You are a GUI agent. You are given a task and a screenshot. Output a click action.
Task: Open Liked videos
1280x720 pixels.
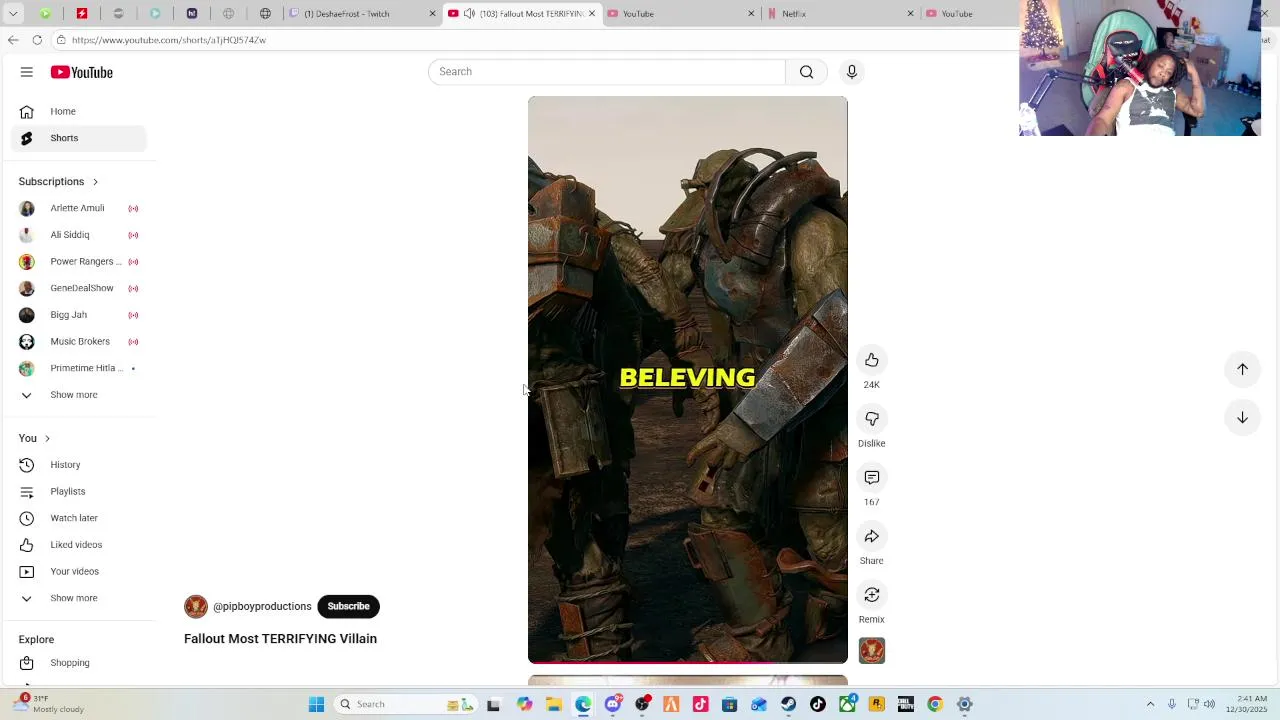pos(79,545)
